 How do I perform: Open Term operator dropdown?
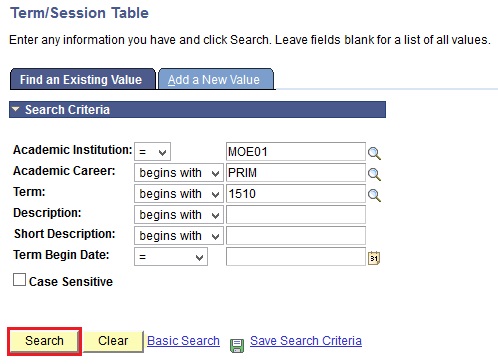coord(179,194)
